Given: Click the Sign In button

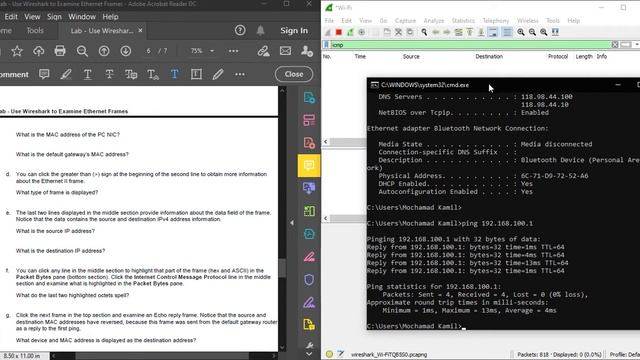Looking at the screenshot, I should (x=294, y=31).
